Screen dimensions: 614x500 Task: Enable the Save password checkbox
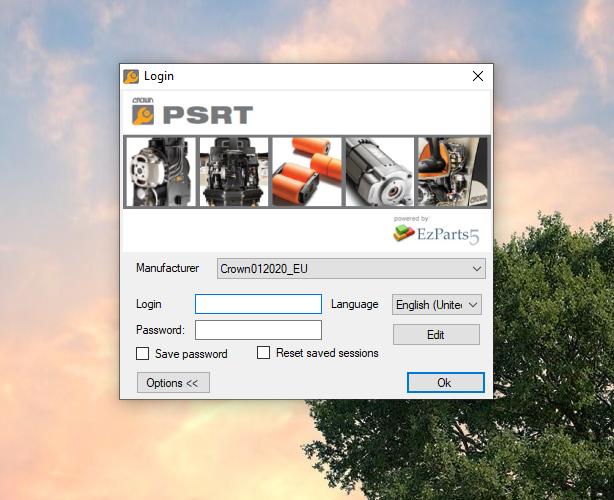pos(142,354)
